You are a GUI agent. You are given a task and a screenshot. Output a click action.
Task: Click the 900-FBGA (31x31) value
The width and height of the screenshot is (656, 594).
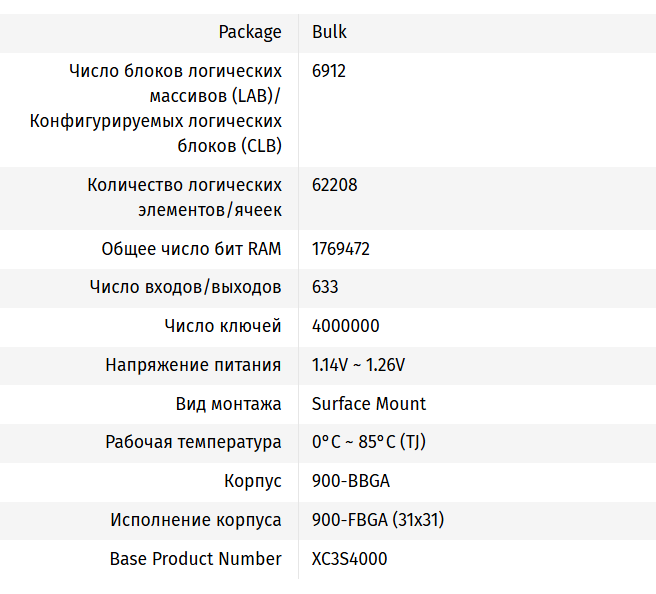[377, 520]
